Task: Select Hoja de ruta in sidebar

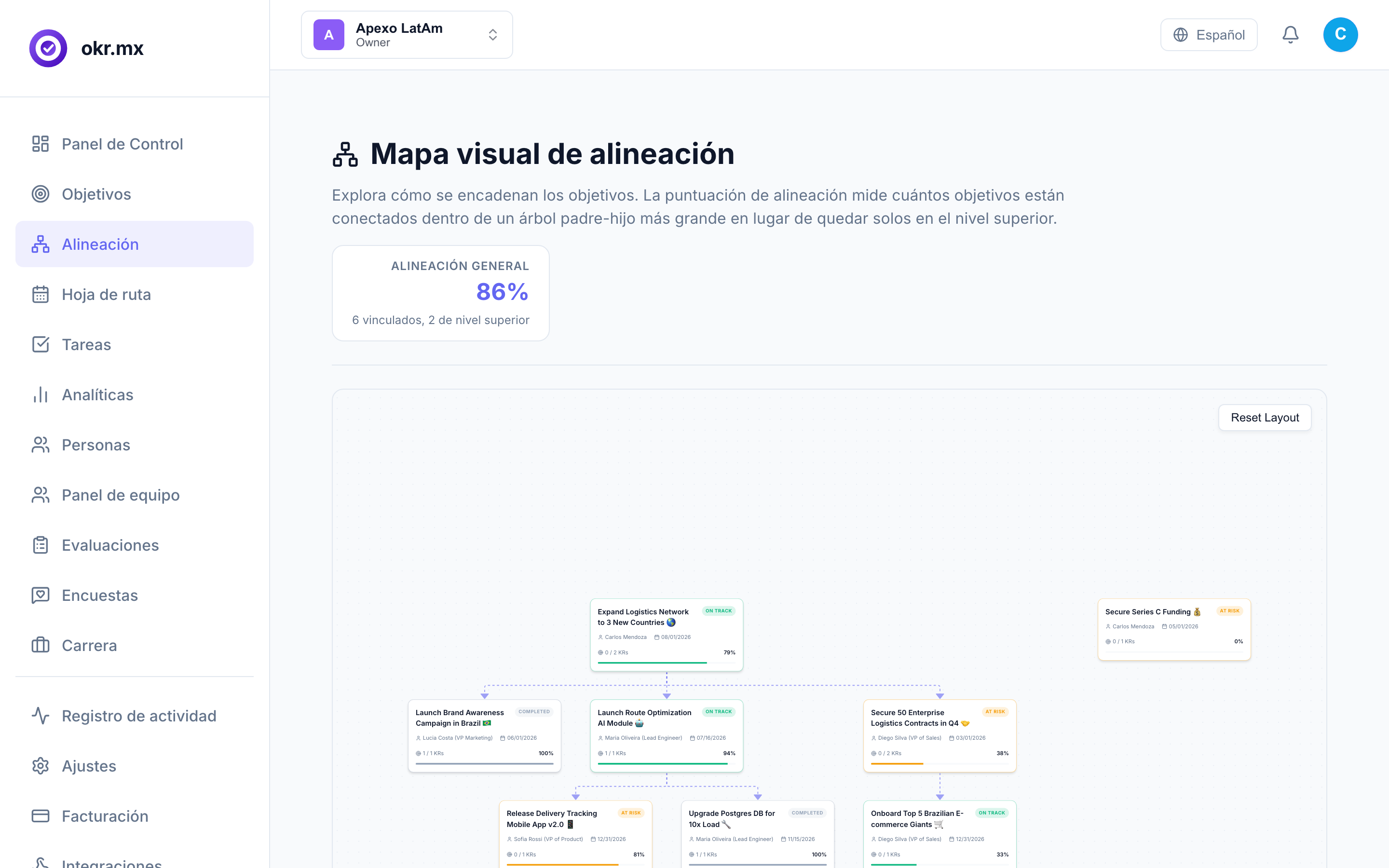Action: pos(134,295)
